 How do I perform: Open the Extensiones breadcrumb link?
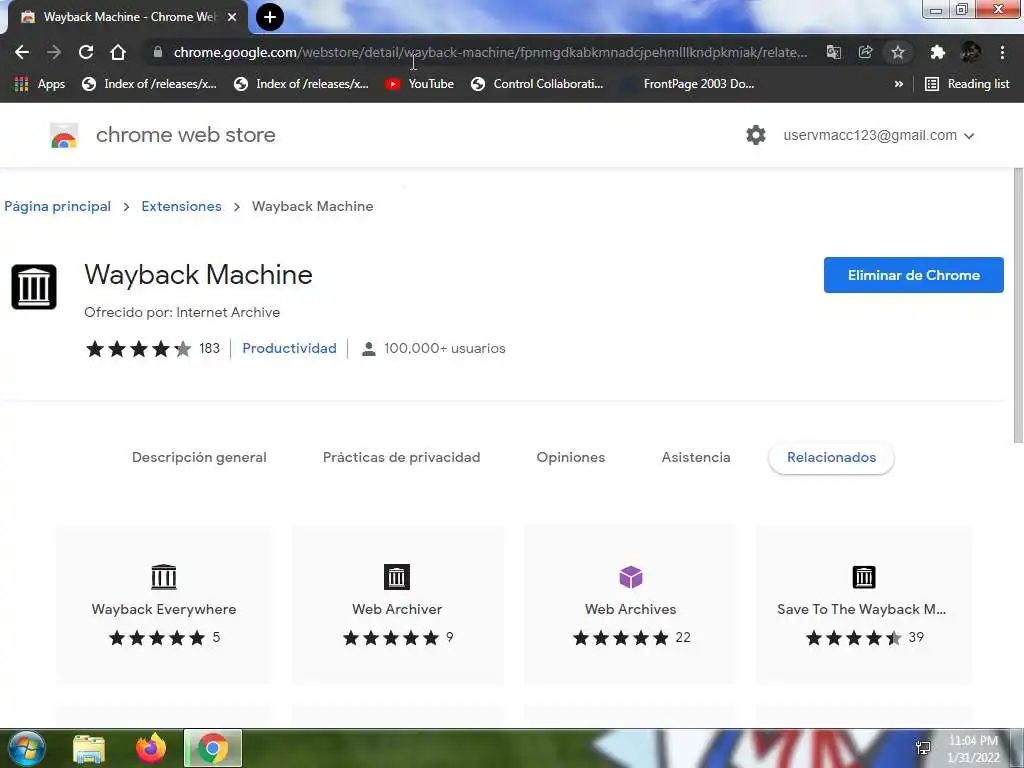pyautogui.click(x=182, y=206)
